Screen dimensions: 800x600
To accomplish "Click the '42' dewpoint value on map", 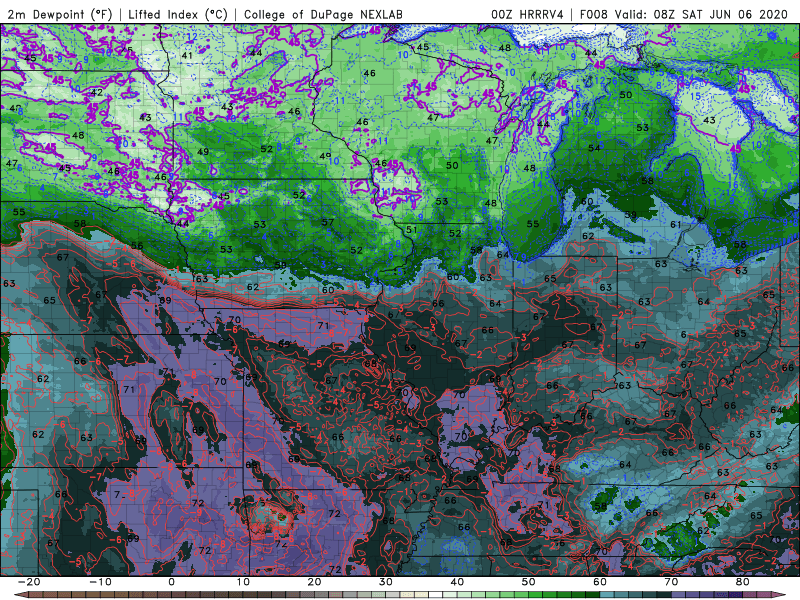I will pyautogui.click(x=96, y=93).
